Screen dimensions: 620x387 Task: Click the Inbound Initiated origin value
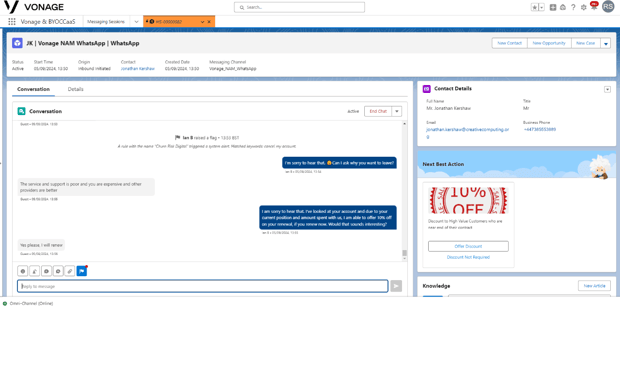[x=94, y=69]
